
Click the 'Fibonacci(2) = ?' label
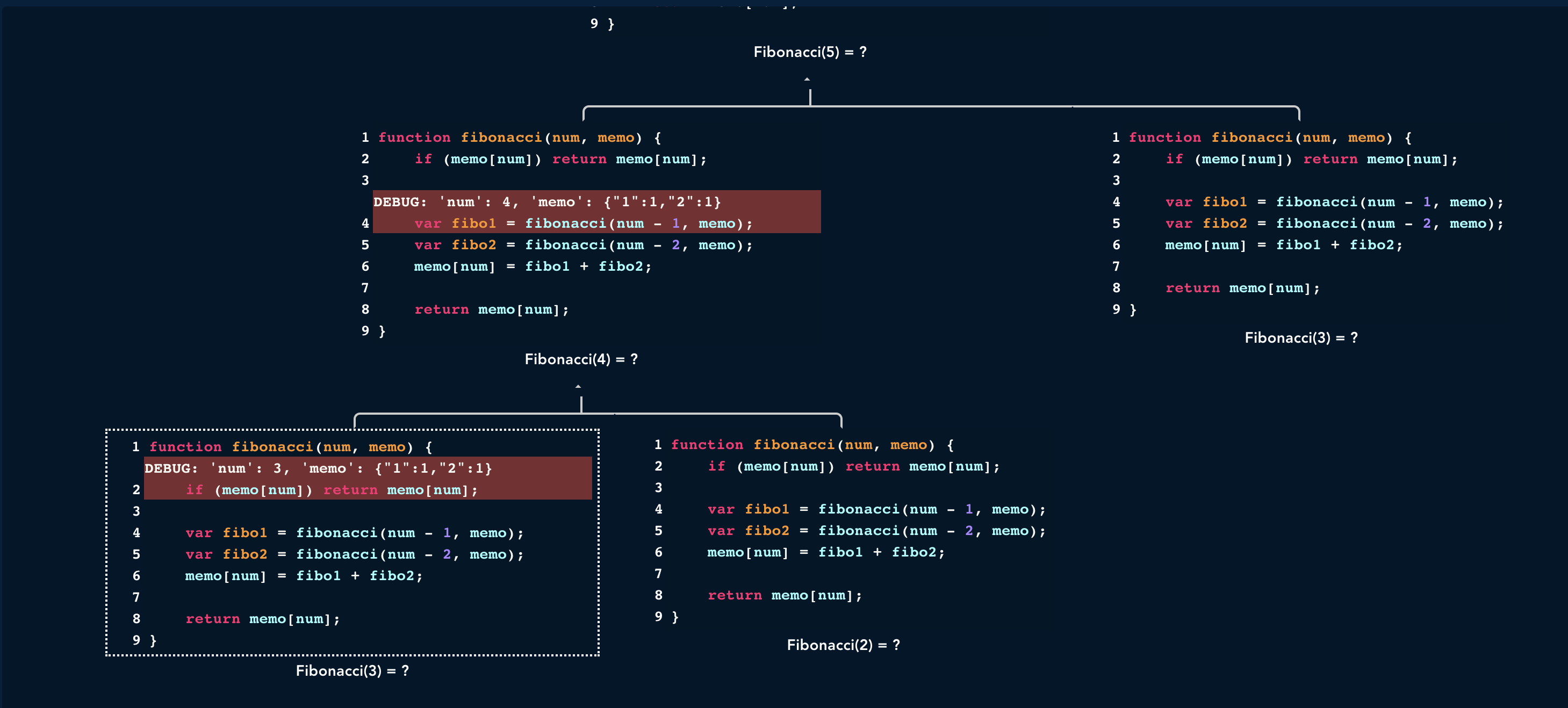(x=843, y=645)
